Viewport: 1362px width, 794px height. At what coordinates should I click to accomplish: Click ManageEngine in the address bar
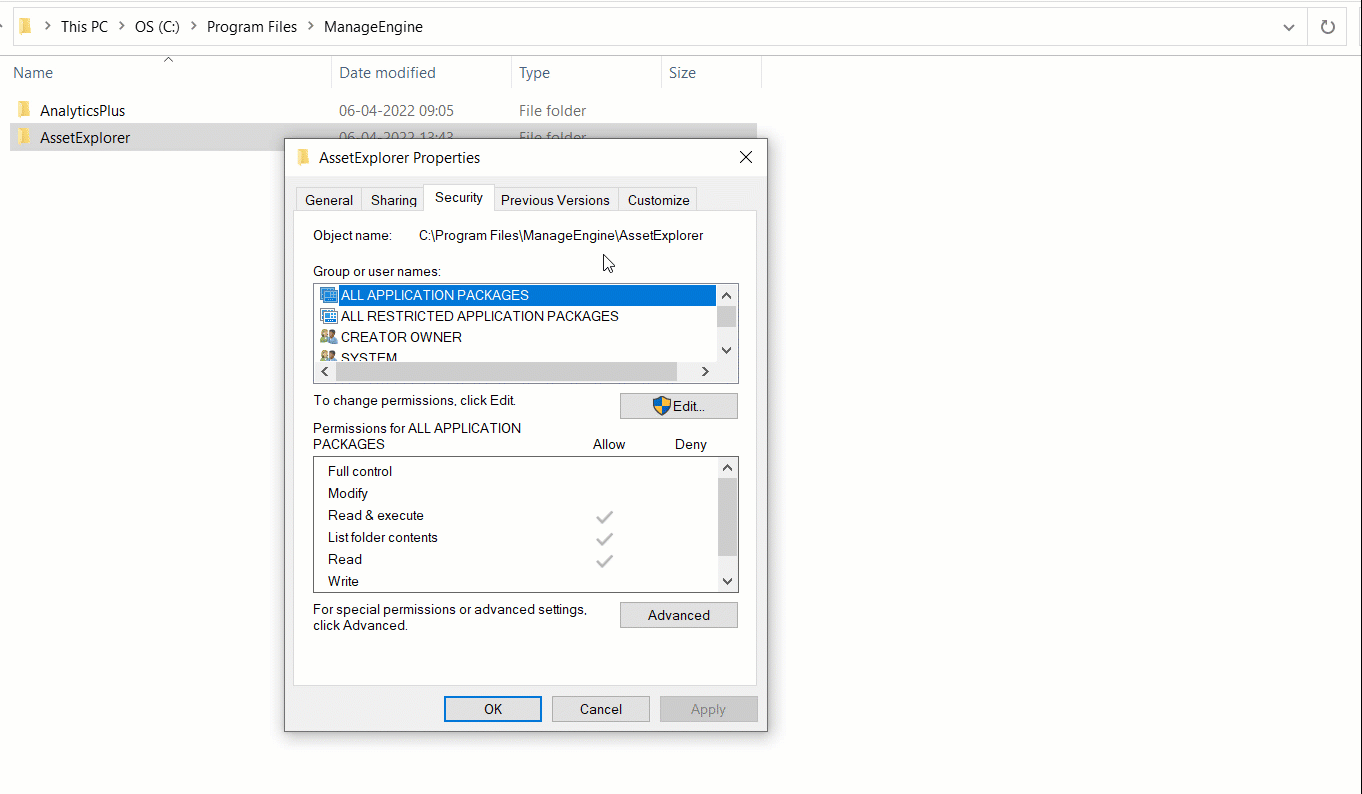click(373, 27)
